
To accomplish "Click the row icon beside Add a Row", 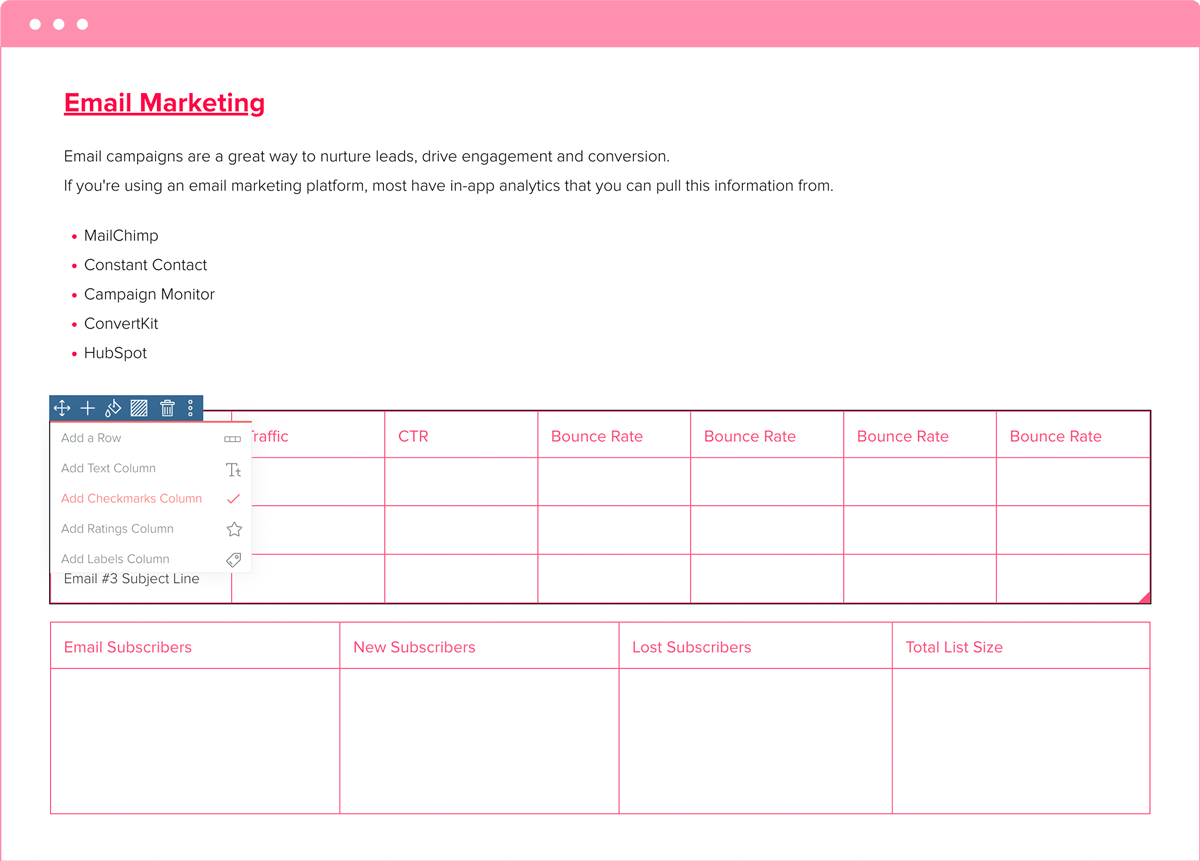I will 232,438.
